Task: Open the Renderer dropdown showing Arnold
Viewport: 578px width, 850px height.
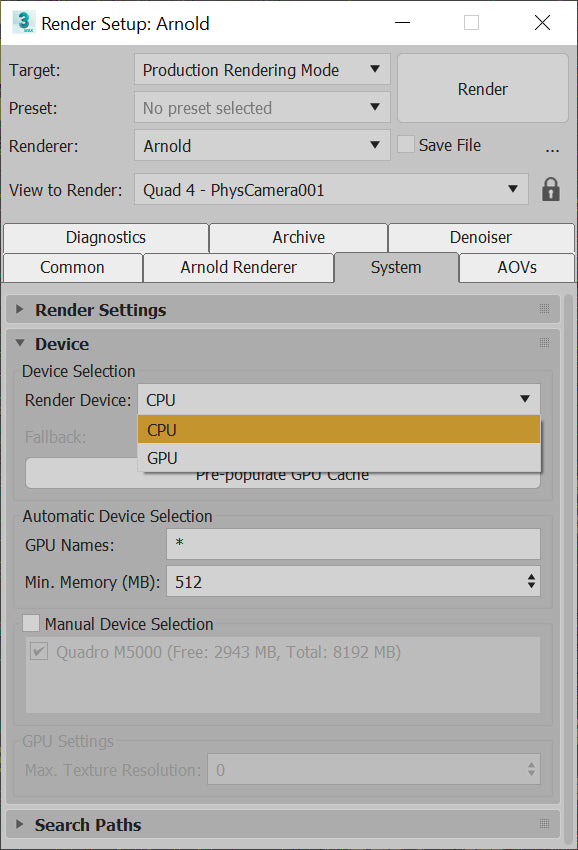Action: coord(262,145)
